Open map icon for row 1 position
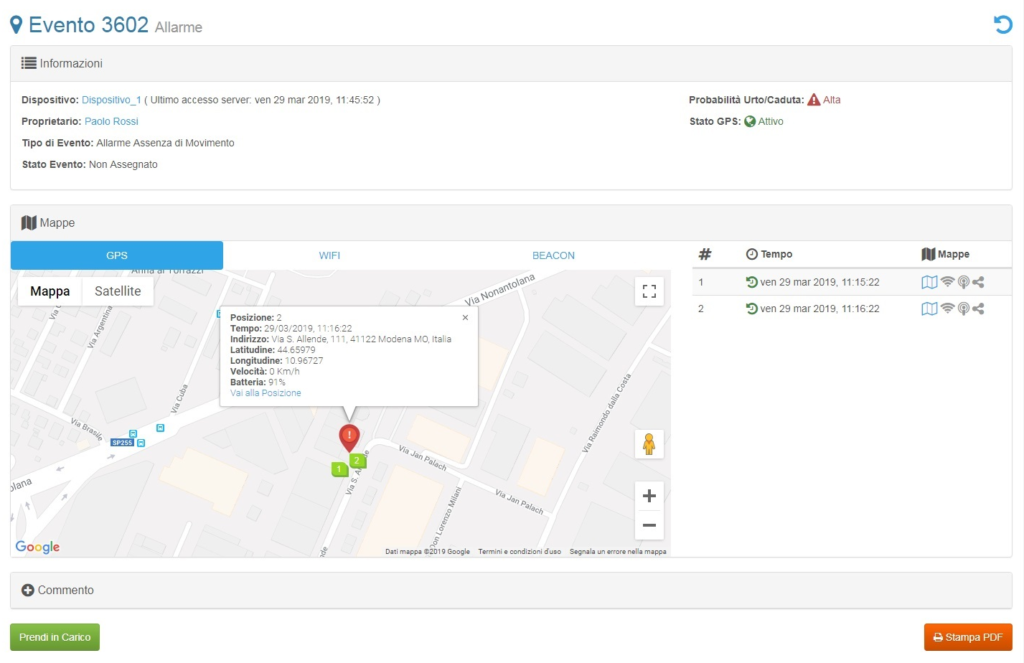The image size is (1024, 663). click(929, 282)
